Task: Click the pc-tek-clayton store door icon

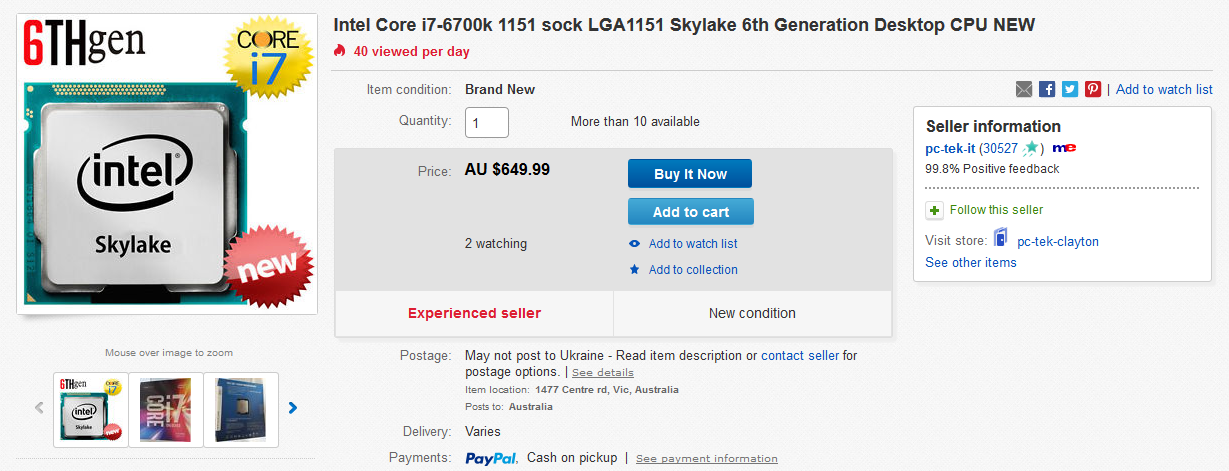Action: (1000, 239)
